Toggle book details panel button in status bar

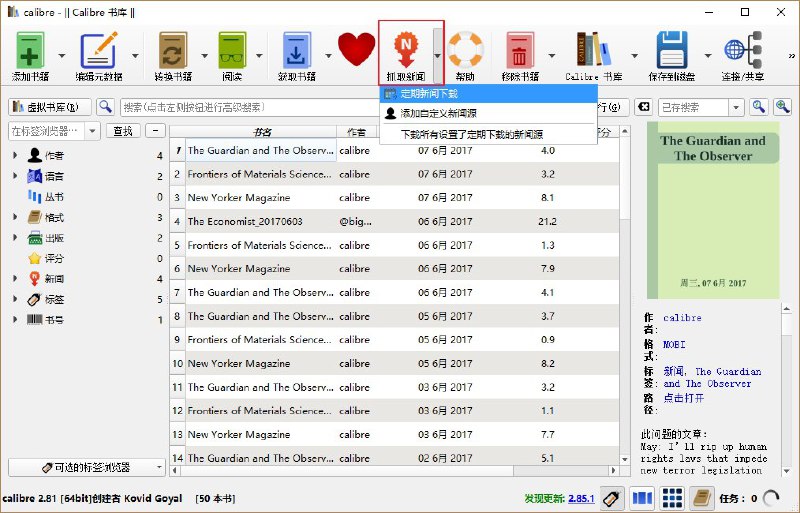[x=703, y=497]
